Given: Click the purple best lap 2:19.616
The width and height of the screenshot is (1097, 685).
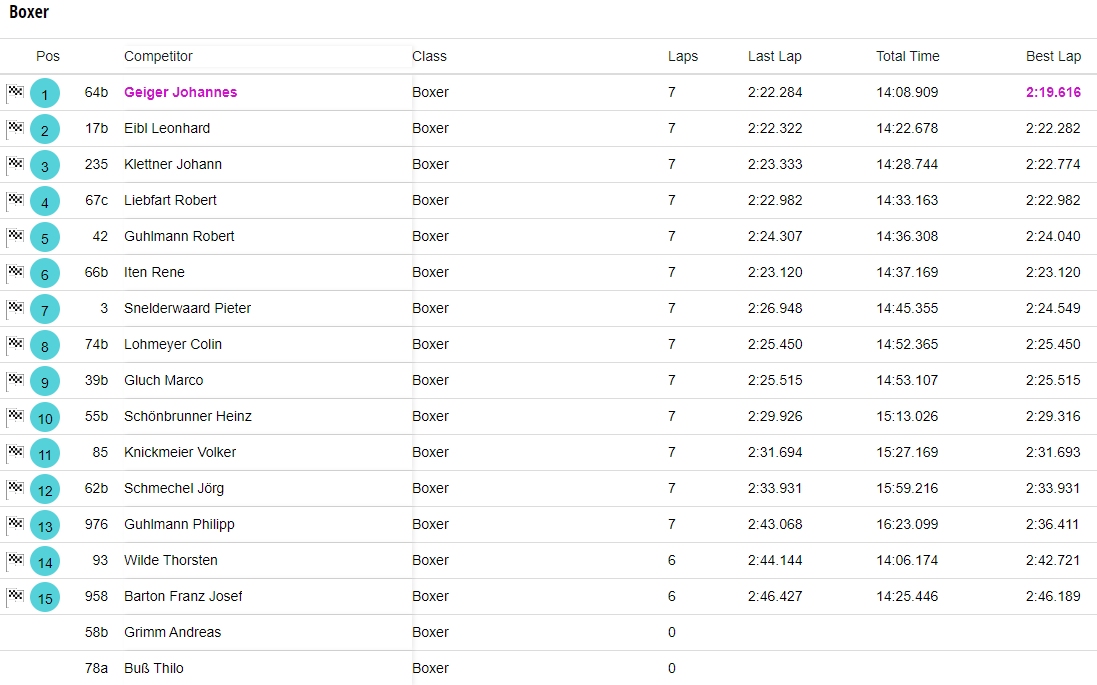Looking at the screenshot, I should coord(1053,92).
